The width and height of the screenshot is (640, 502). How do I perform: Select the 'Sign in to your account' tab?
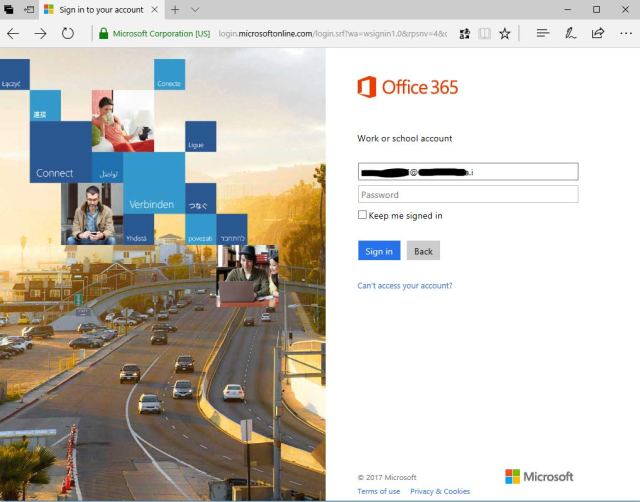point(101,9)
